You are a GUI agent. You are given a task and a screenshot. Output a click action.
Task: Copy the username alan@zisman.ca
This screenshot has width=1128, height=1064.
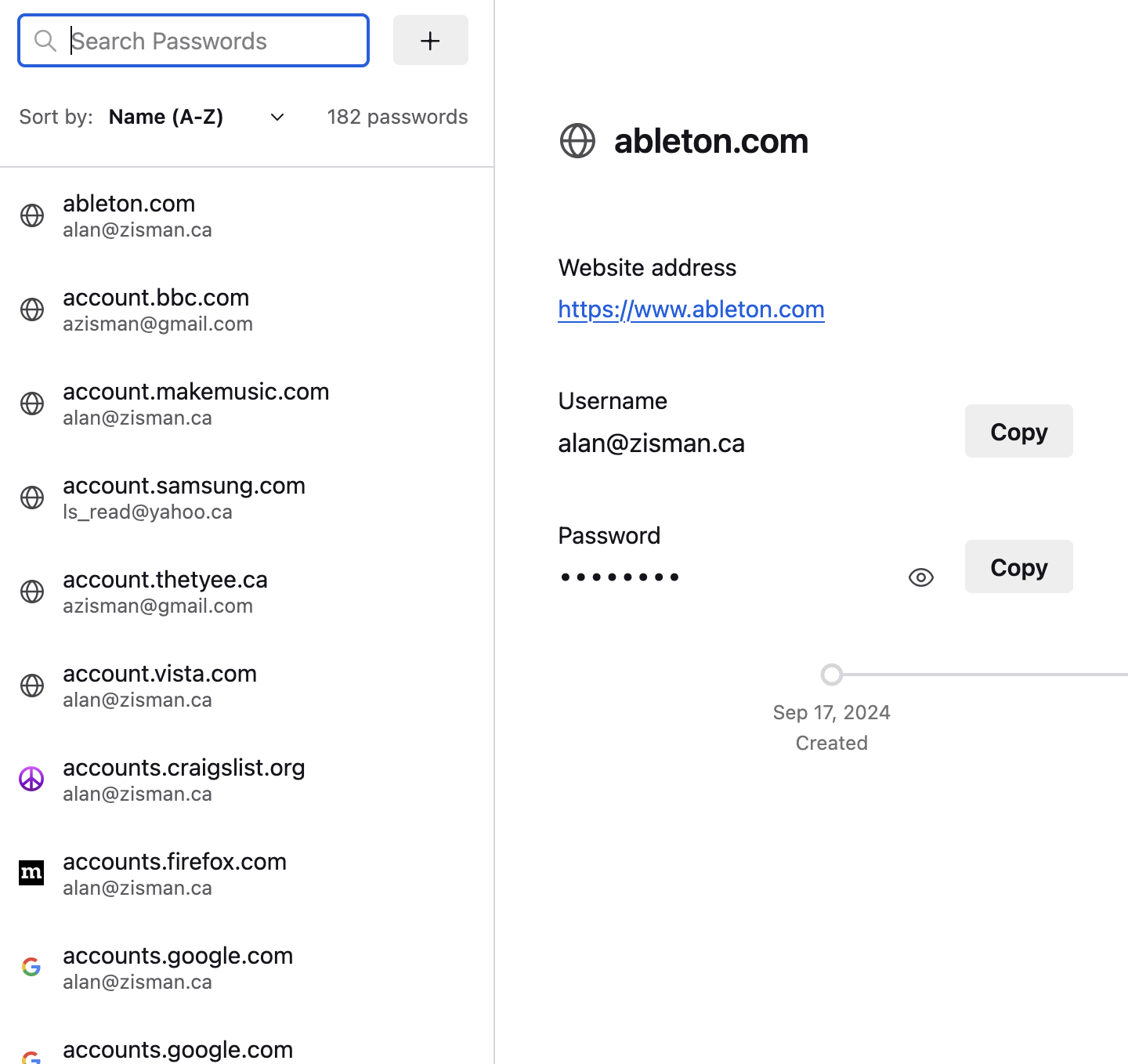pos(1018,431)
